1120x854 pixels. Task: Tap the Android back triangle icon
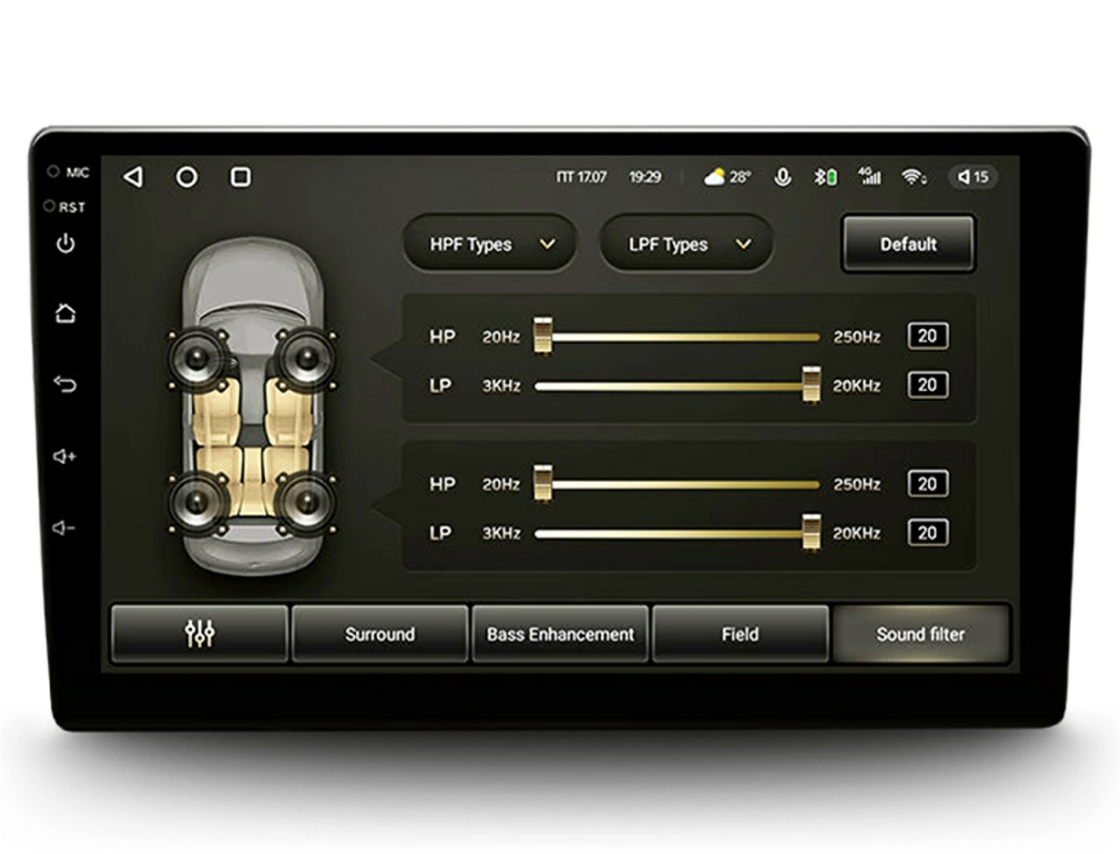tap(134, 176)
